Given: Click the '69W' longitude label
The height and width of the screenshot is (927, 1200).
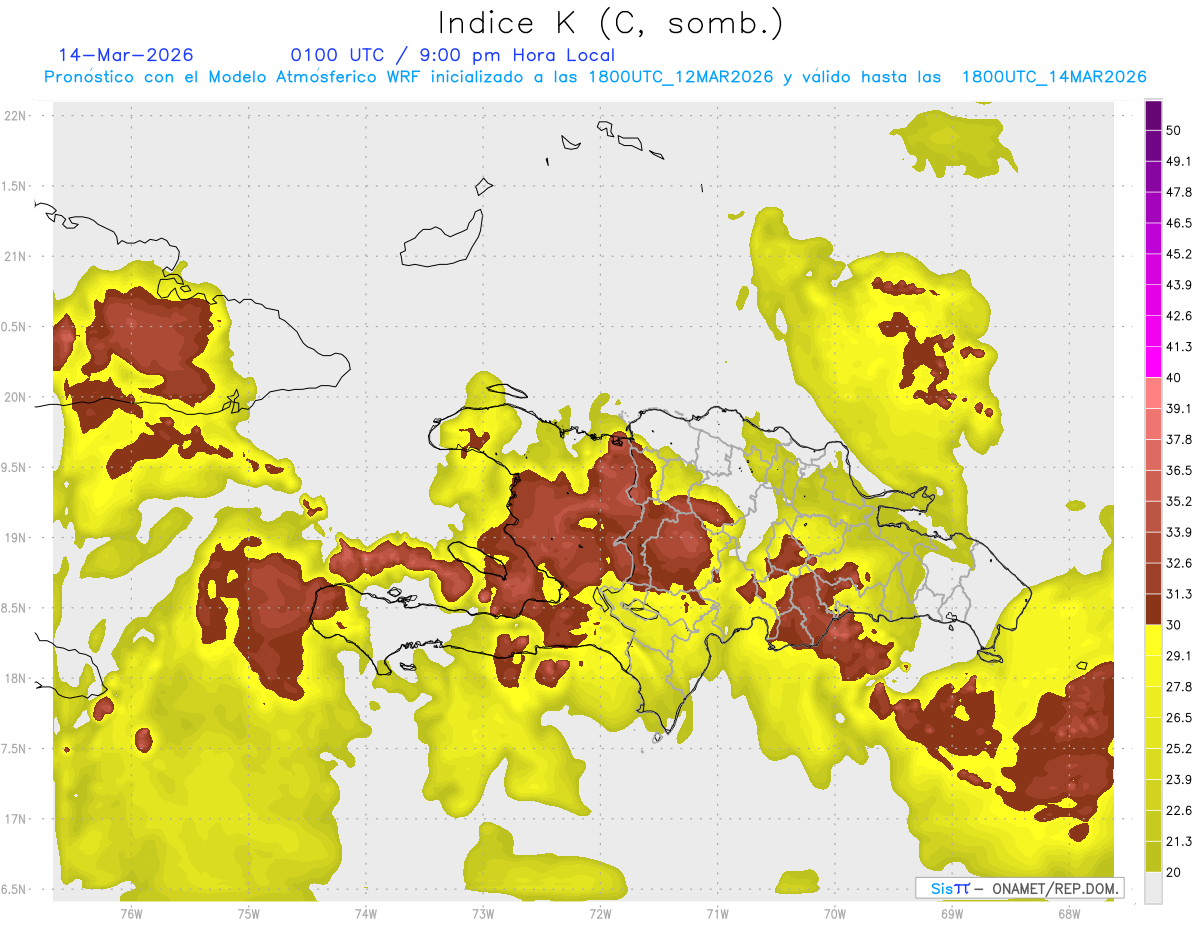Looking at the screenshot, I should tap(952, 913).
